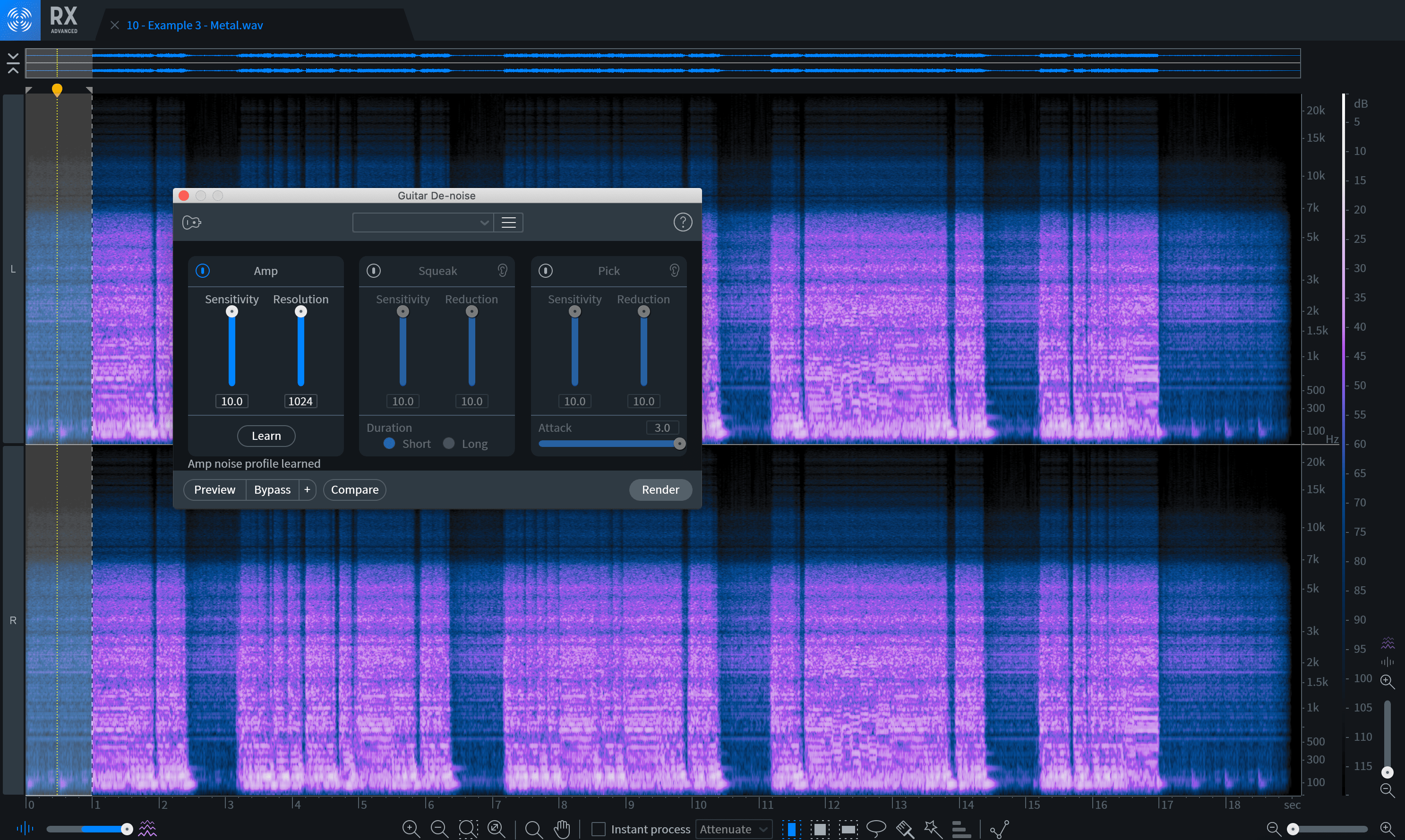1405x840 pixels.
Task: Click the Compare button in plugin panel
Action: point(355,489)
